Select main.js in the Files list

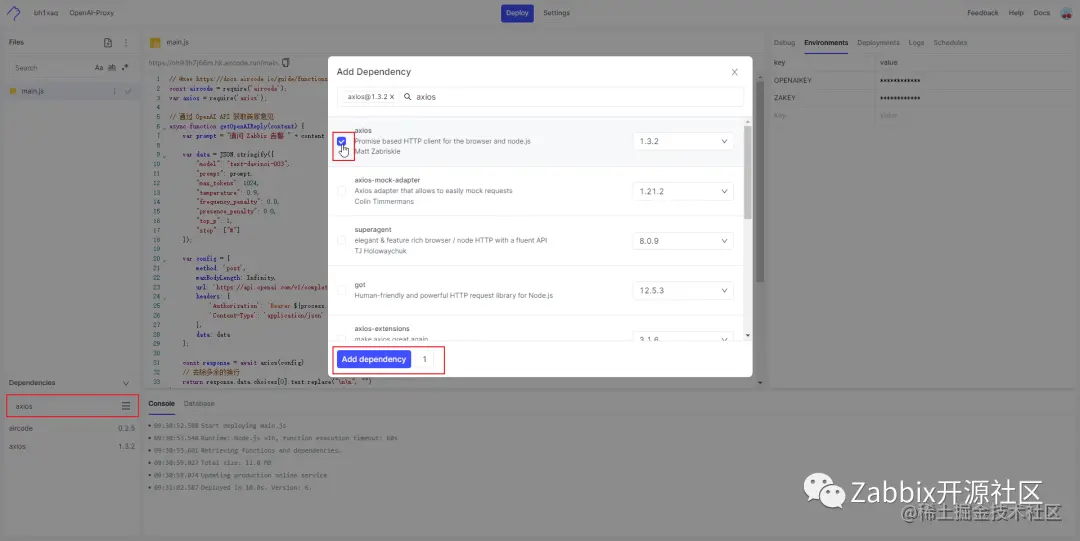tap(72, 91)
